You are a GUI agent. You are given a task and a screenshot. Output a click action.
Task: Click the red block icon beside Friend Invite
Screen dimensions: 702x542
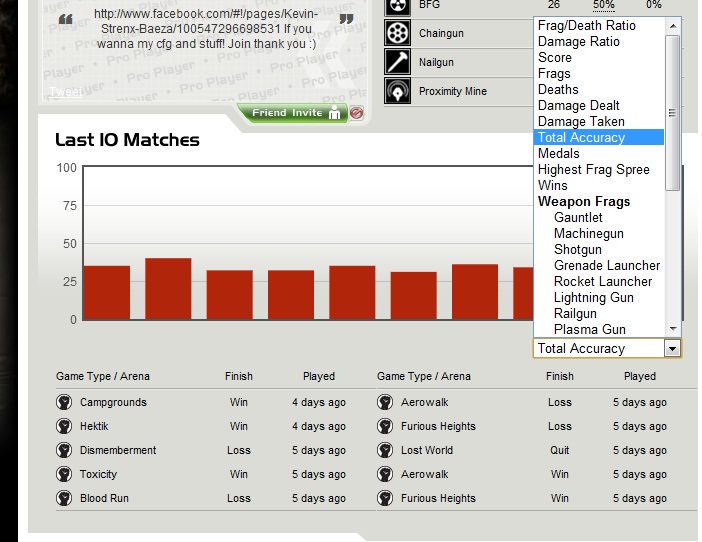pyautogui.click(x=356, y=113)
